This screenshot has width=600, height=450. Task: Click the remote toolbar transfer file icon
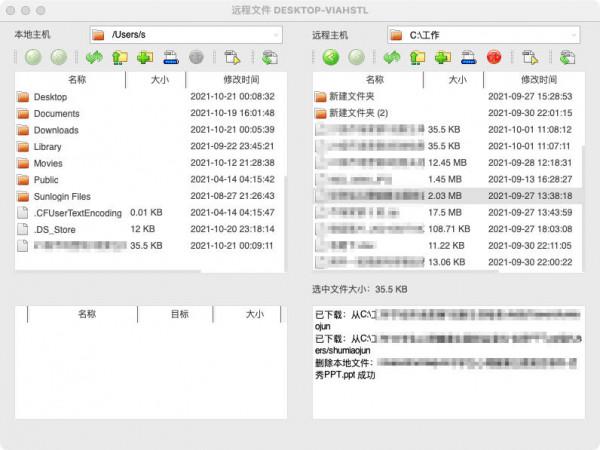click(530, 57)
